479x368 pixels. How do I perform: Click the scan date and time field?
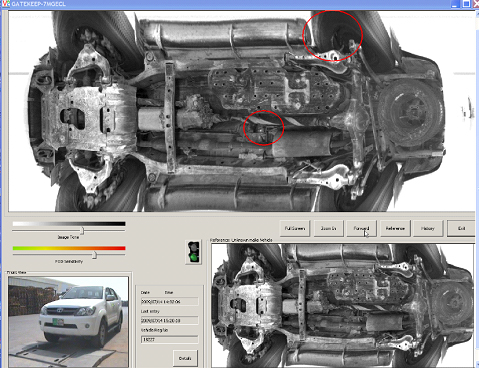pyautogui.click(x=169, y=301)
